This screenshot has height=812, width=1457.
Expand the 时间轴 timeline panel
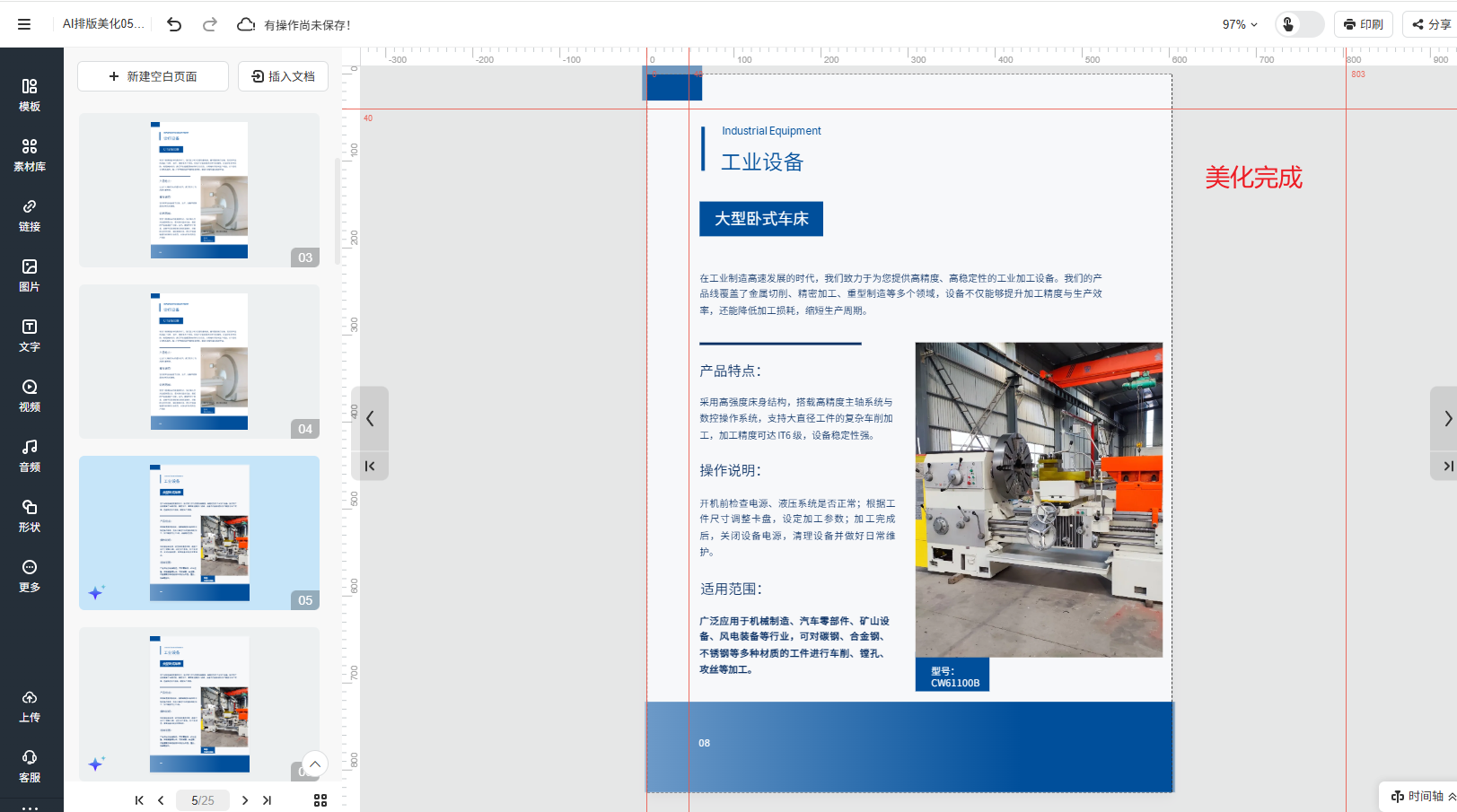coord(1423,796)
